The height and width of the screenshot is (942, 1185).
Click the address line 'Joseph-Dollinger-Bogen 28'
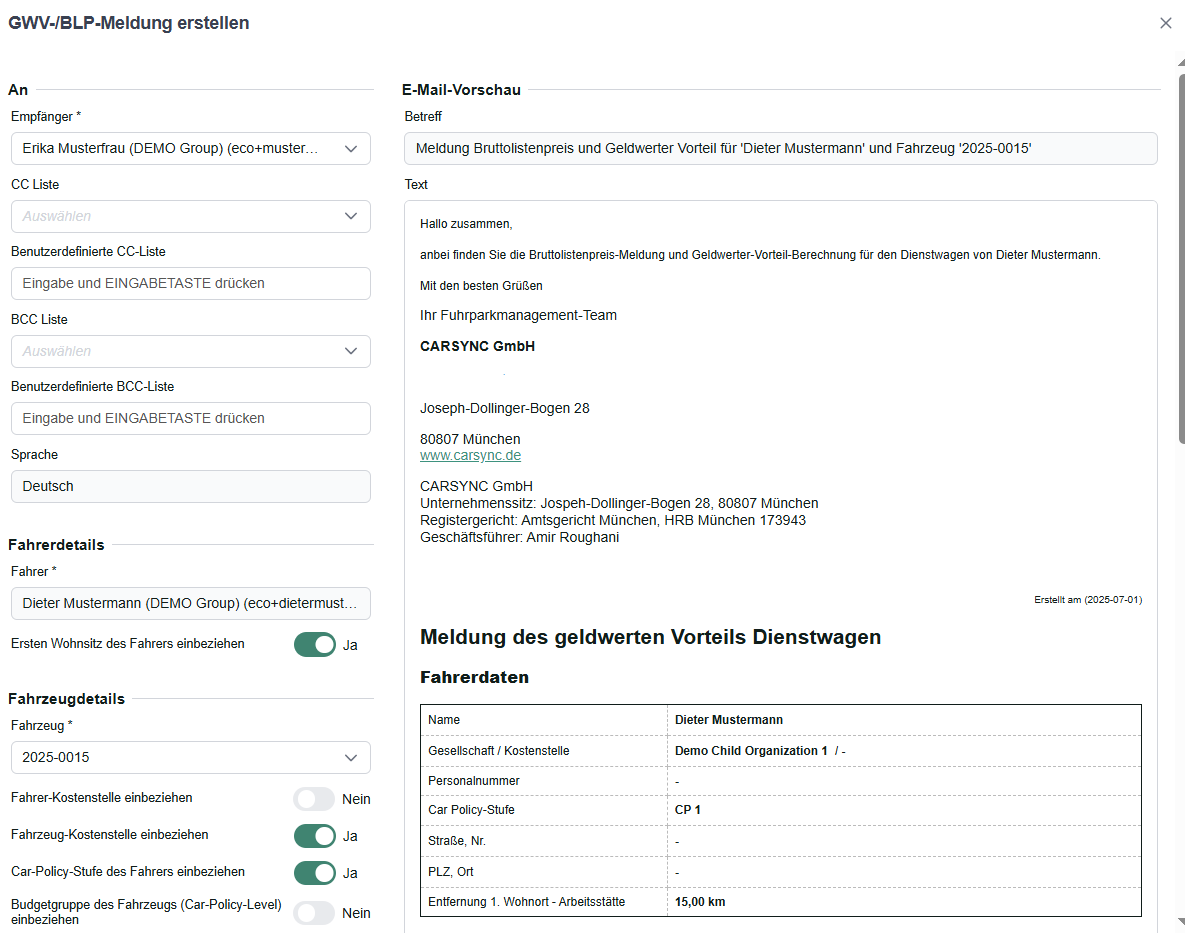pos(505,408)
